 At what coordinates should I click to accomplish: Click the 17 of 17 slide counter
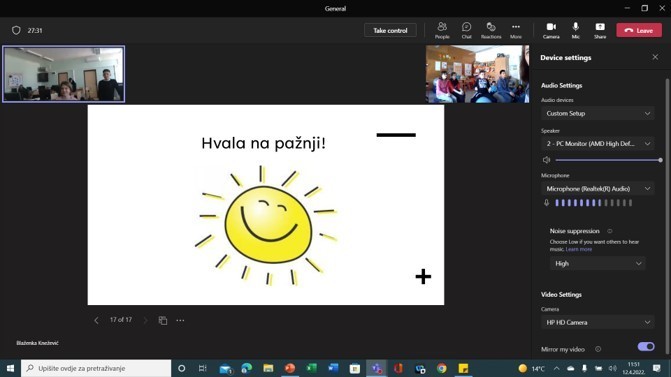(x=121, y=320)
